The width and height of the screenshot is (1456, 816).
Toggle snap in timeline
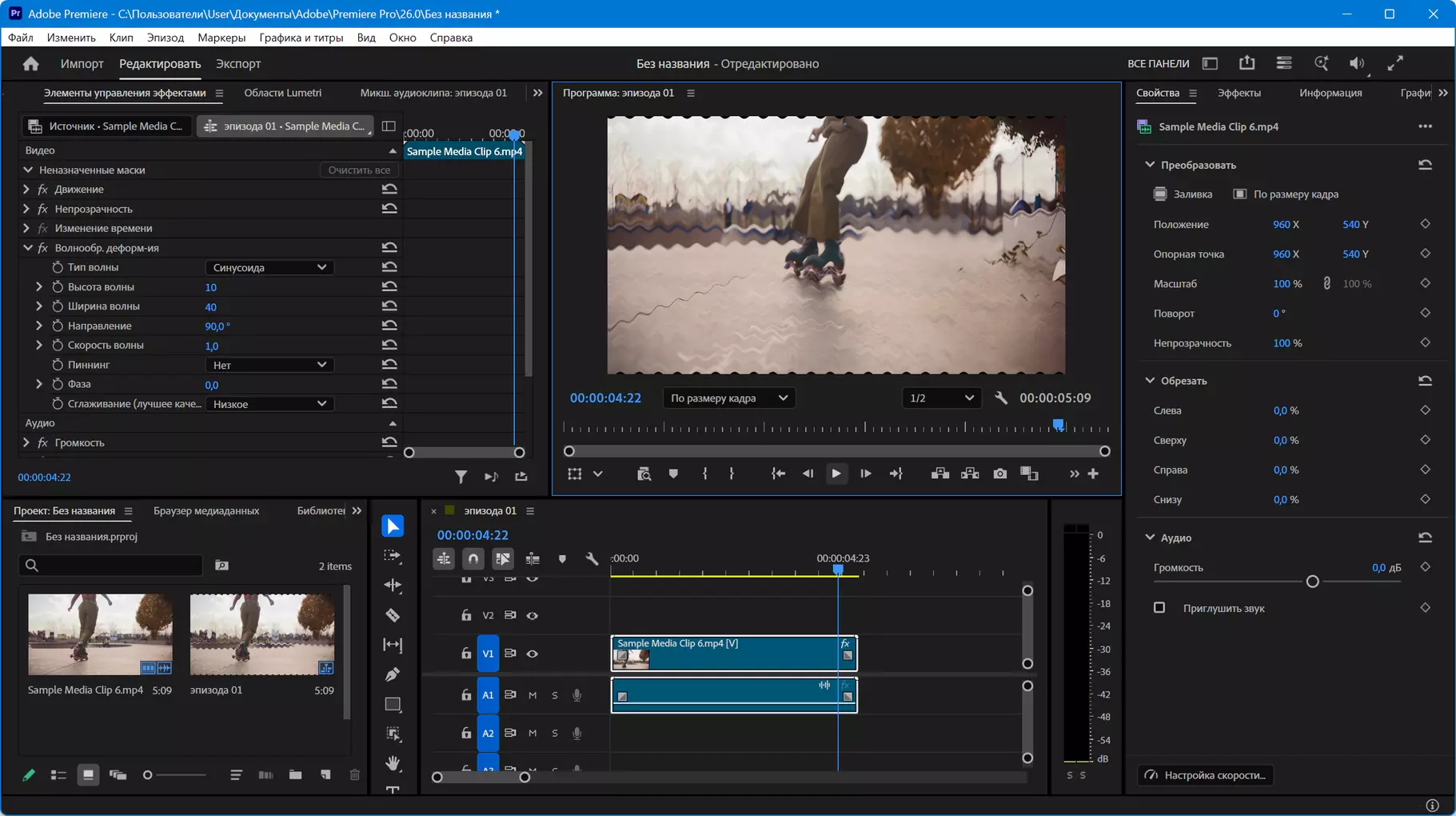point(473,558)
